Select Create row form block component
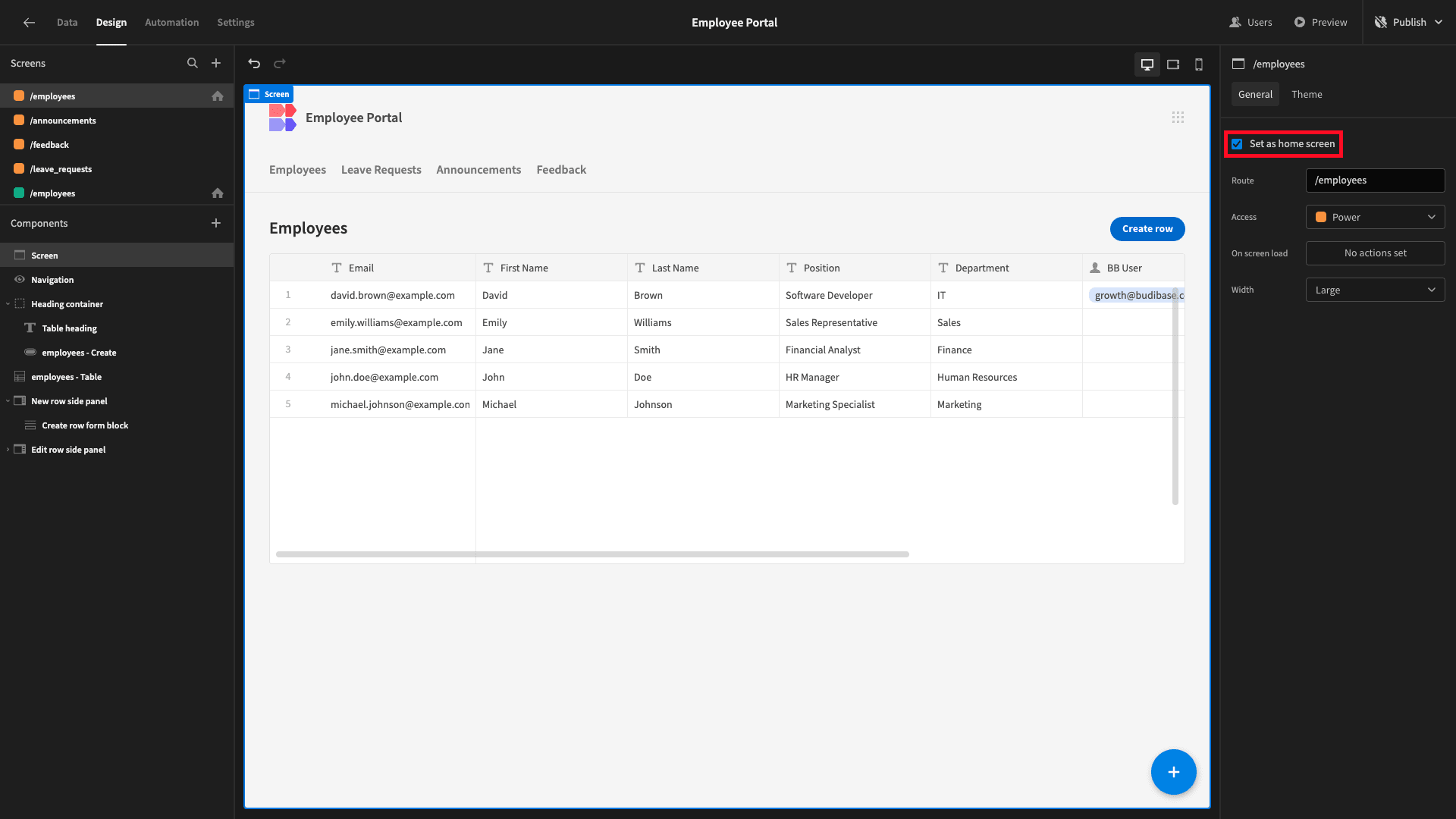Viewport: 1456px width, 819px height. point(117,425)
